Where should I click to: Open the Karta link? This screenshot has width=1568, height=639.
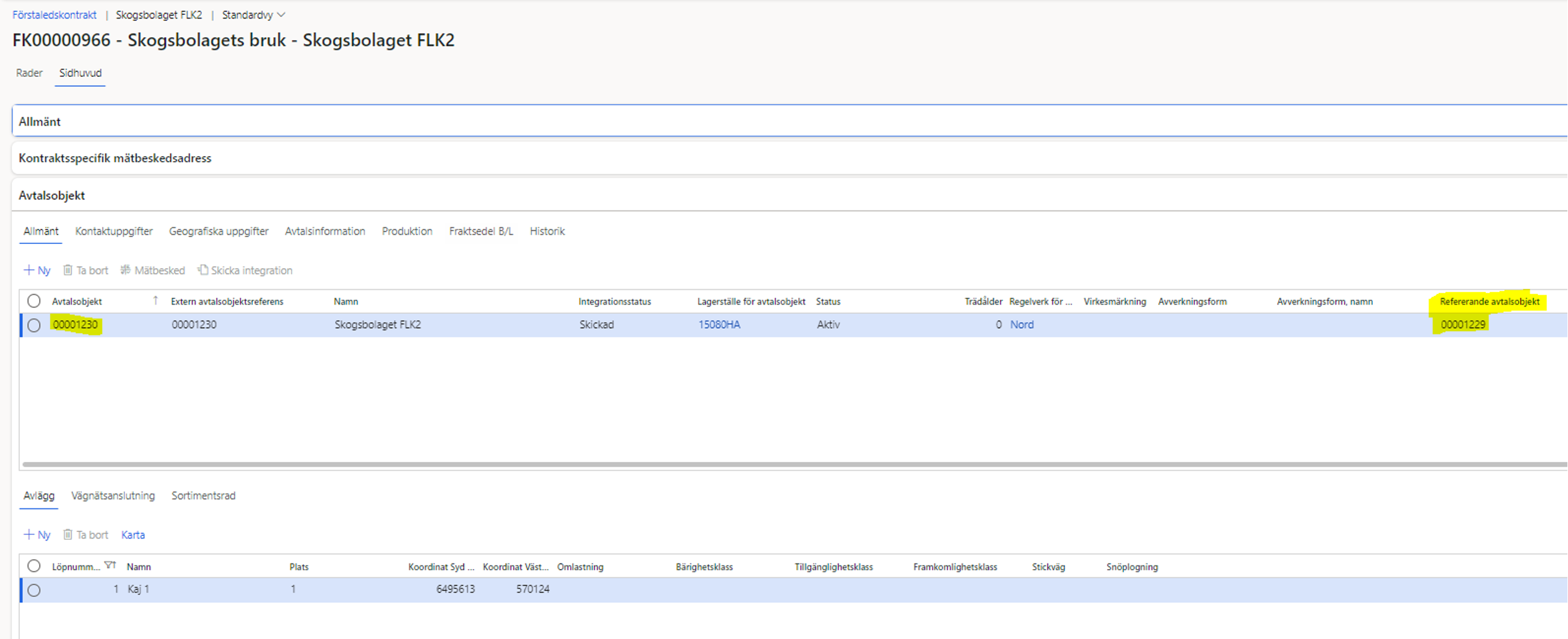click(133, 535)
